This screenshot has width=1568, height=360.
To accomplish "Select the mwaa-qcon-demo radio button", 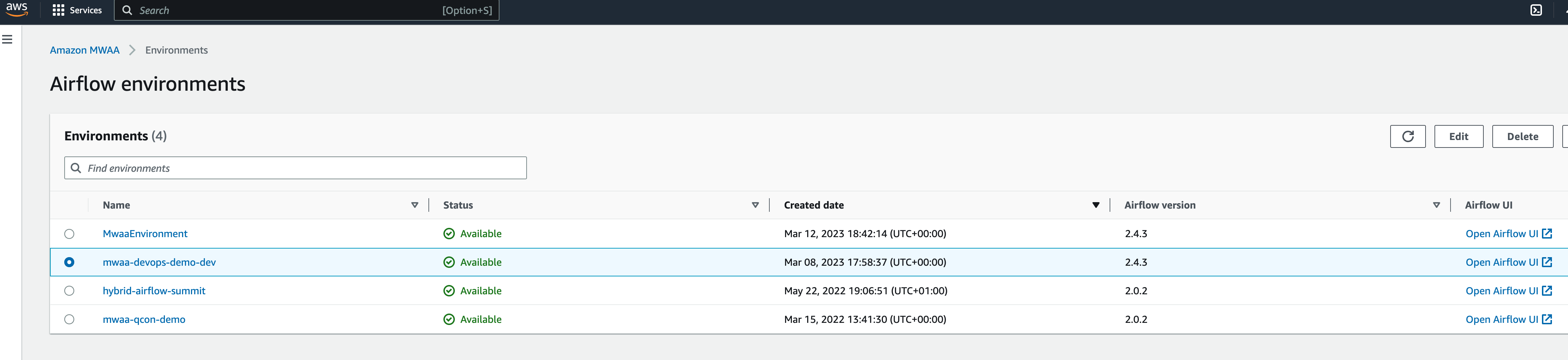I will point(69,320).
